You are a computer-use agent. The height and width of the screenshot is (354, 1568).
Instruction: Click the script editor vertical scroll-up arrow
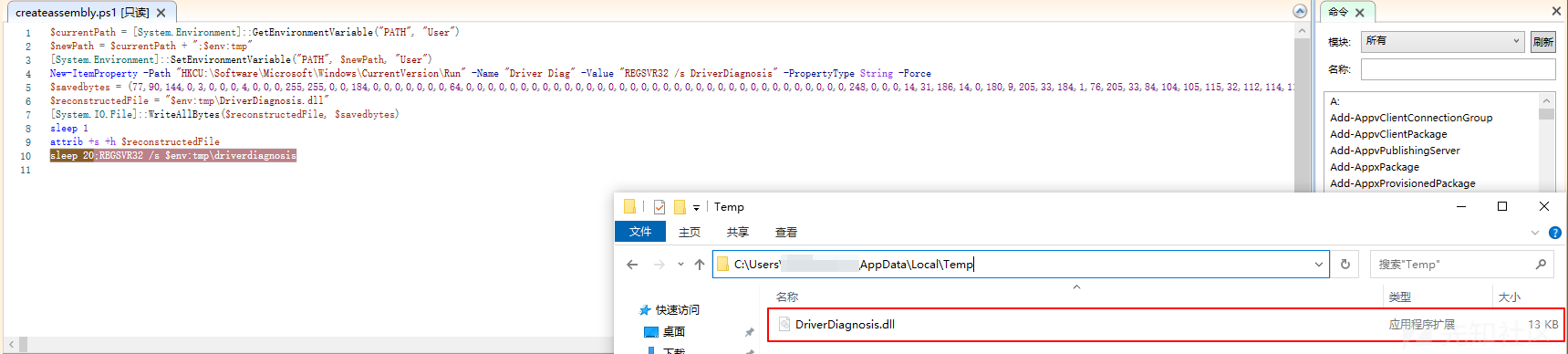click(1302, 30)
